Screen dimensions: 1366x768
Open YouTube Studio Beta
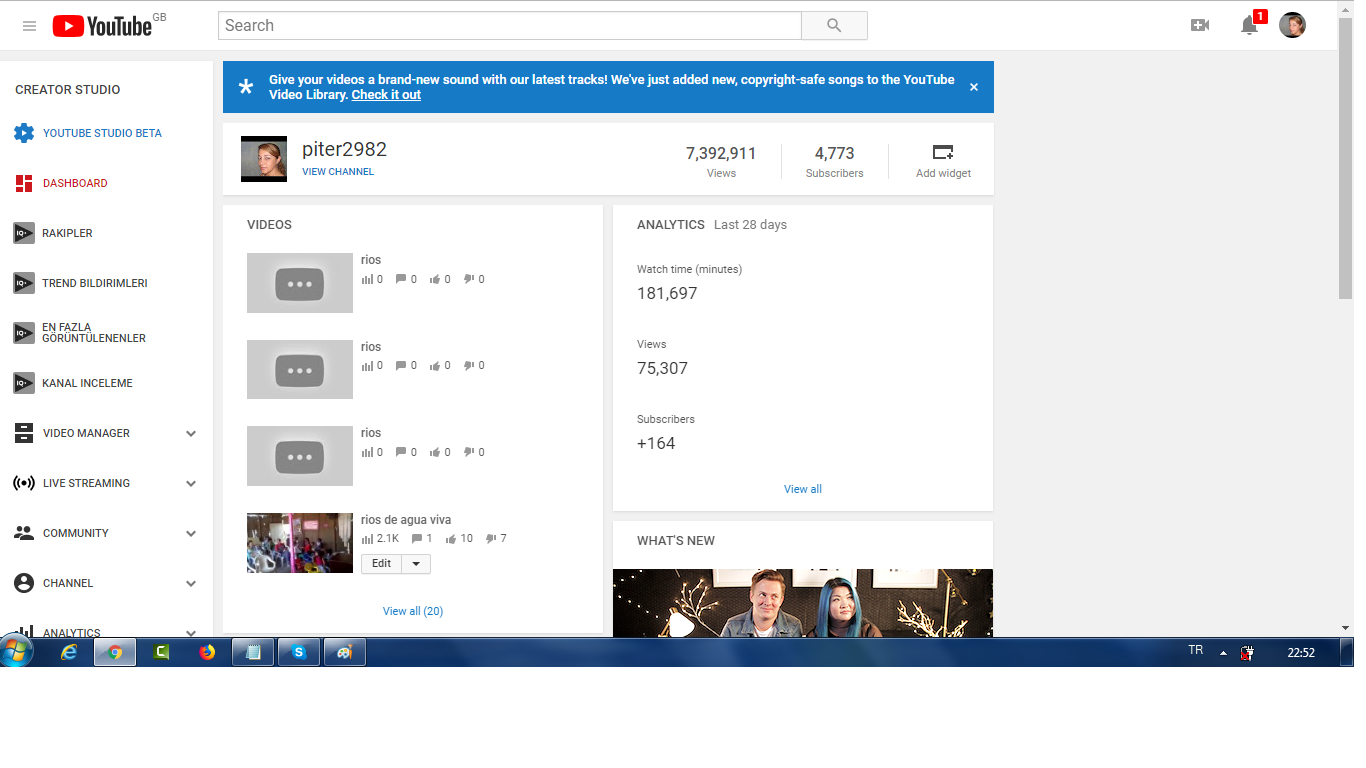pyautogui.click(x=102, y=133)
